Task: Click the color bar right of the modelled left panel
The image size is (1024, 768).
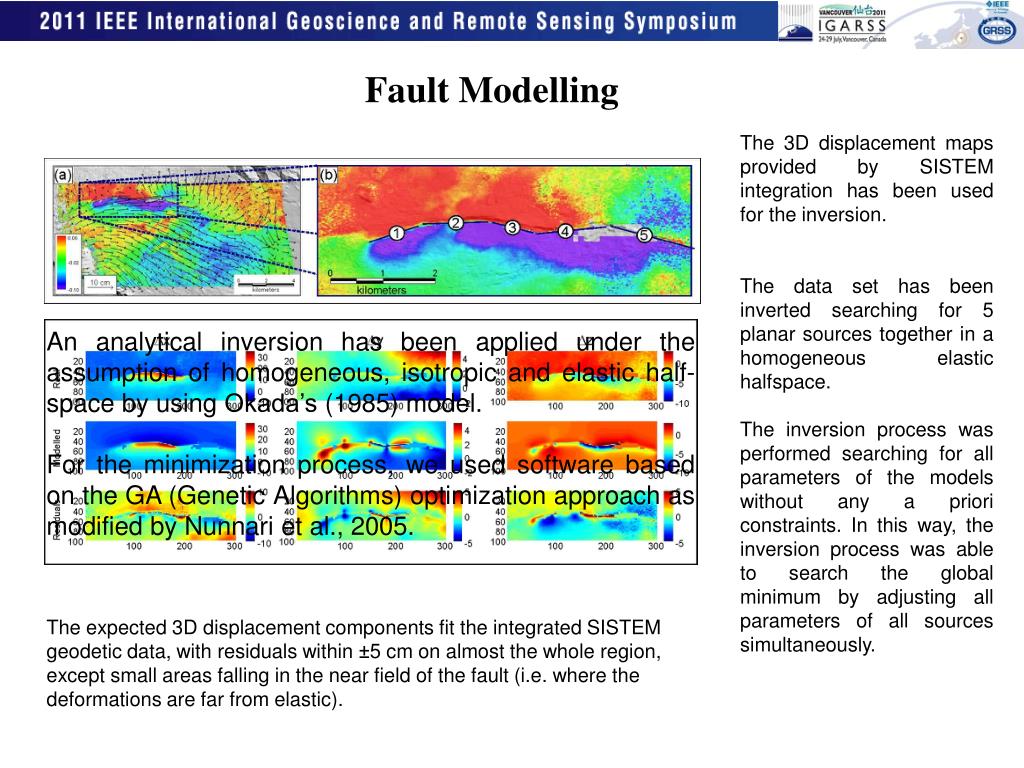Action: (x=250, y=446)
